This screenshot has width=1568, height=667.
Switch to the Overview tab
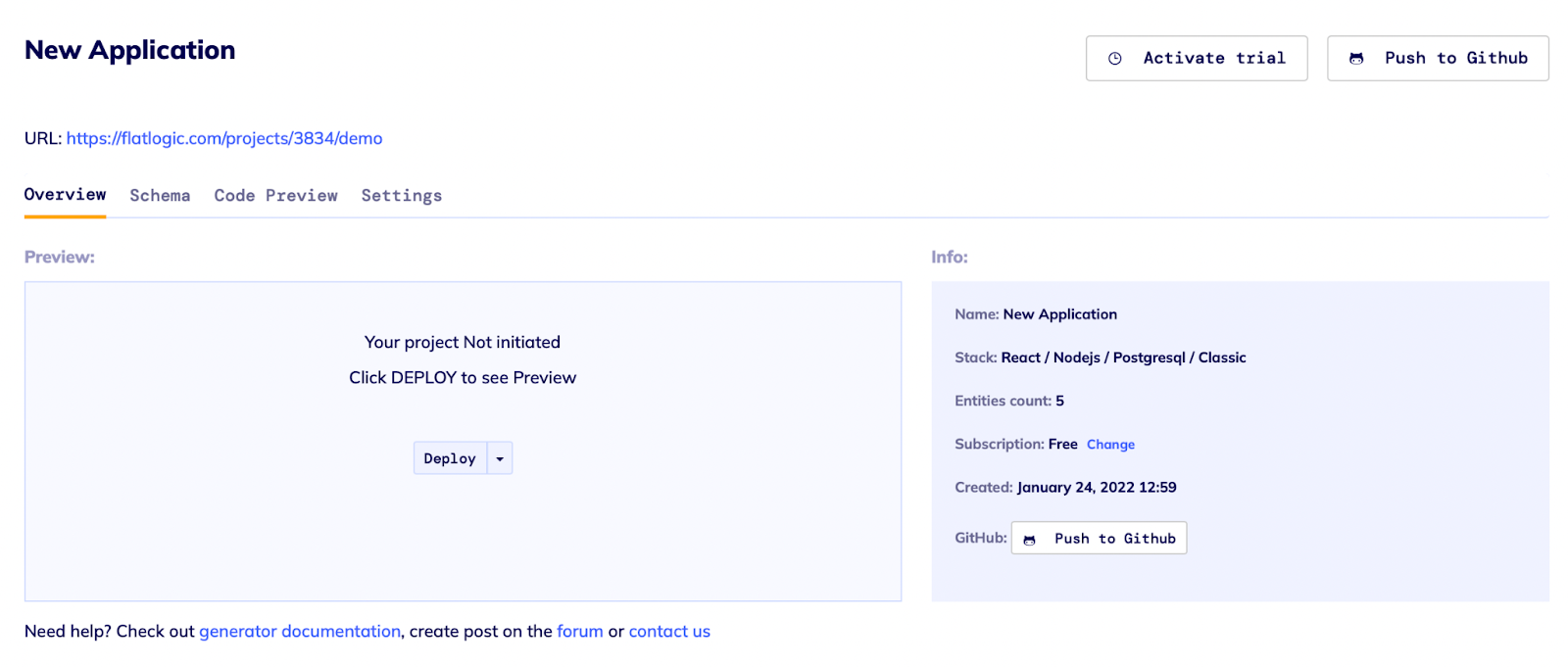coord(65,195)
